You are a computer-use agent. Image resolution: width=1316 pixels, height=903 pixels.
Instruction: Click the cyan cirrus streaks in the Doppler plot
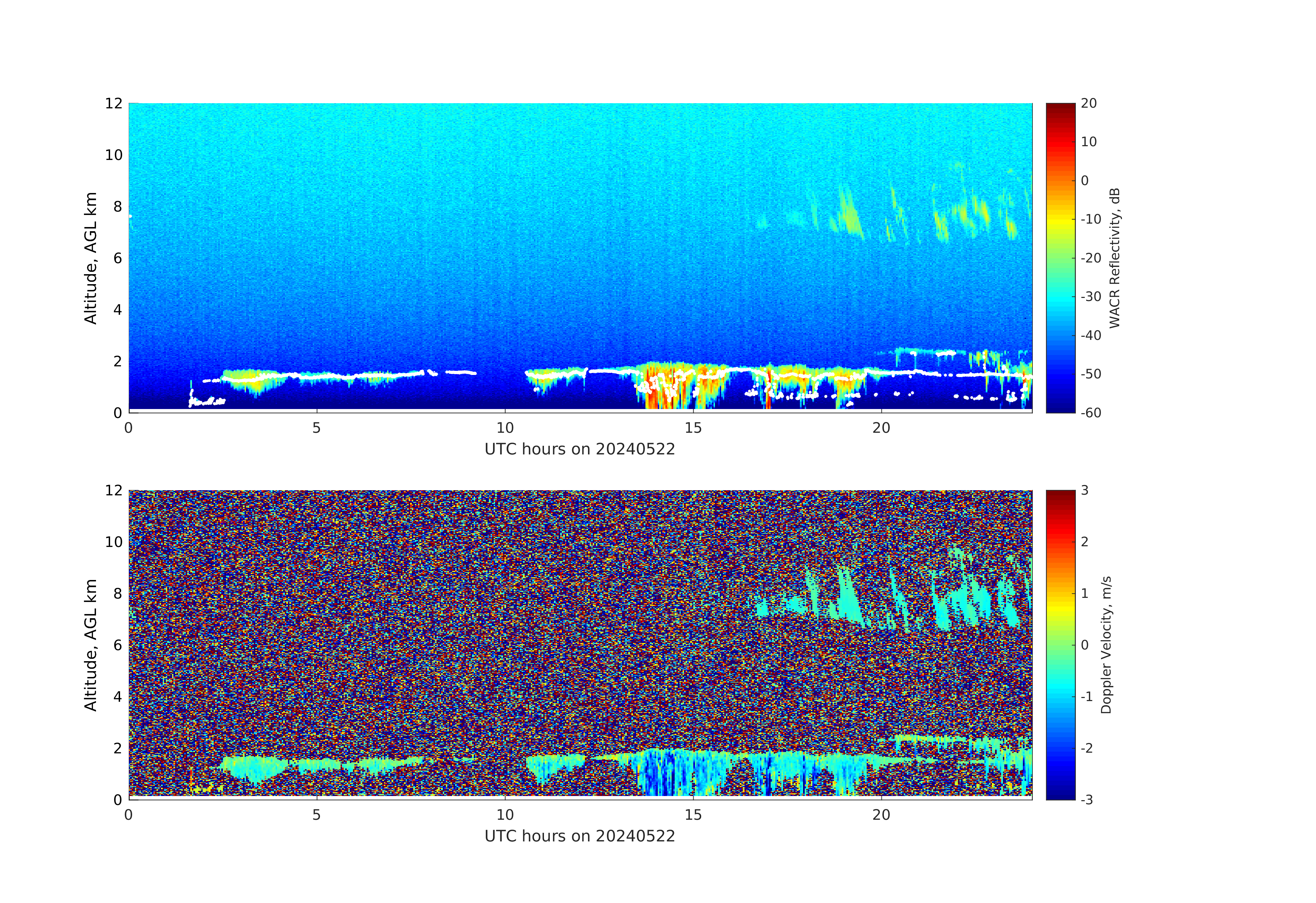[x=848, y=600]
